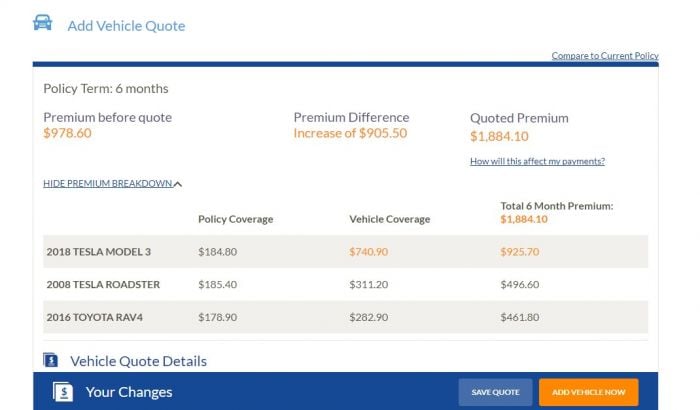Collapse the premium breakdown chevron arrow
Screen dimensions: 700x410
178,184
